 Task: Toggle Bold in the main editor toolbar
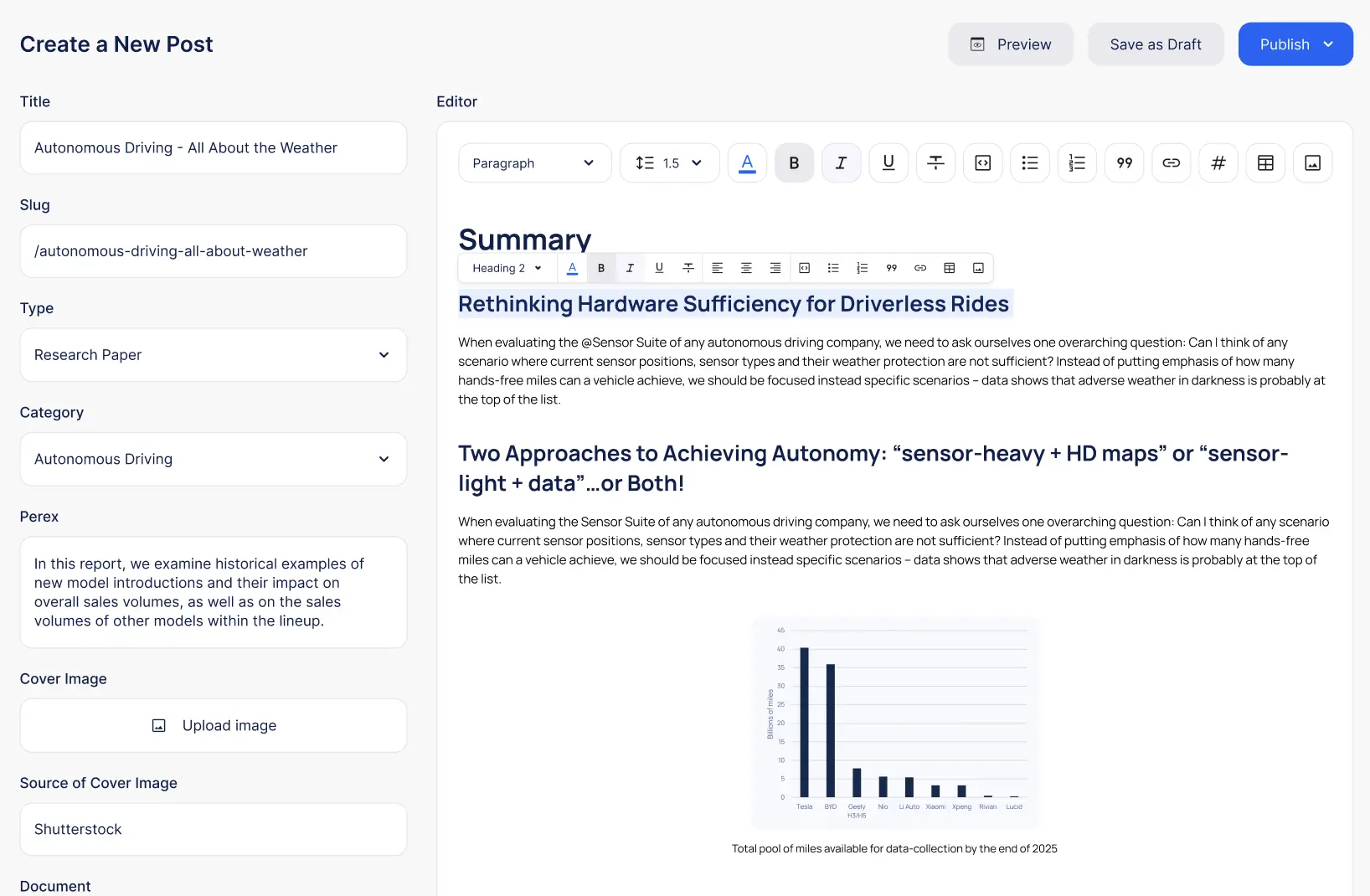click(x=794, y=163)
